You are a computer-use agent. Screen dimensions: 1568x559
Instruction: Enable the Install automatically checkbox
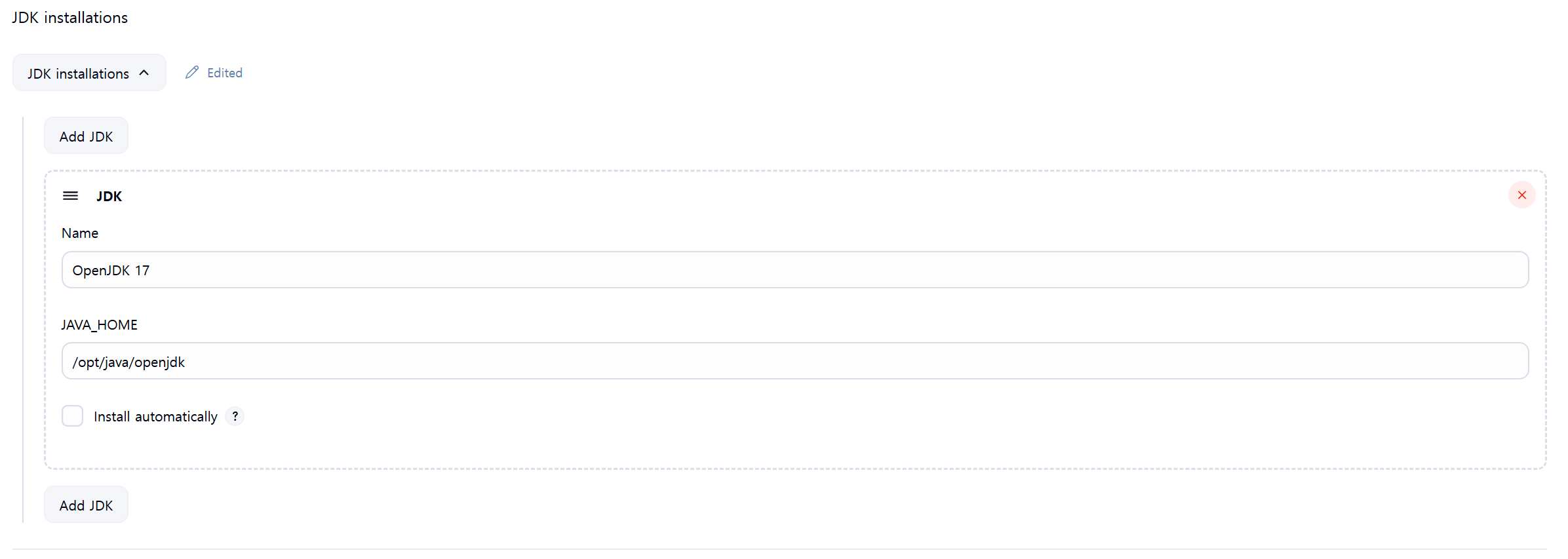coord(72,416)
